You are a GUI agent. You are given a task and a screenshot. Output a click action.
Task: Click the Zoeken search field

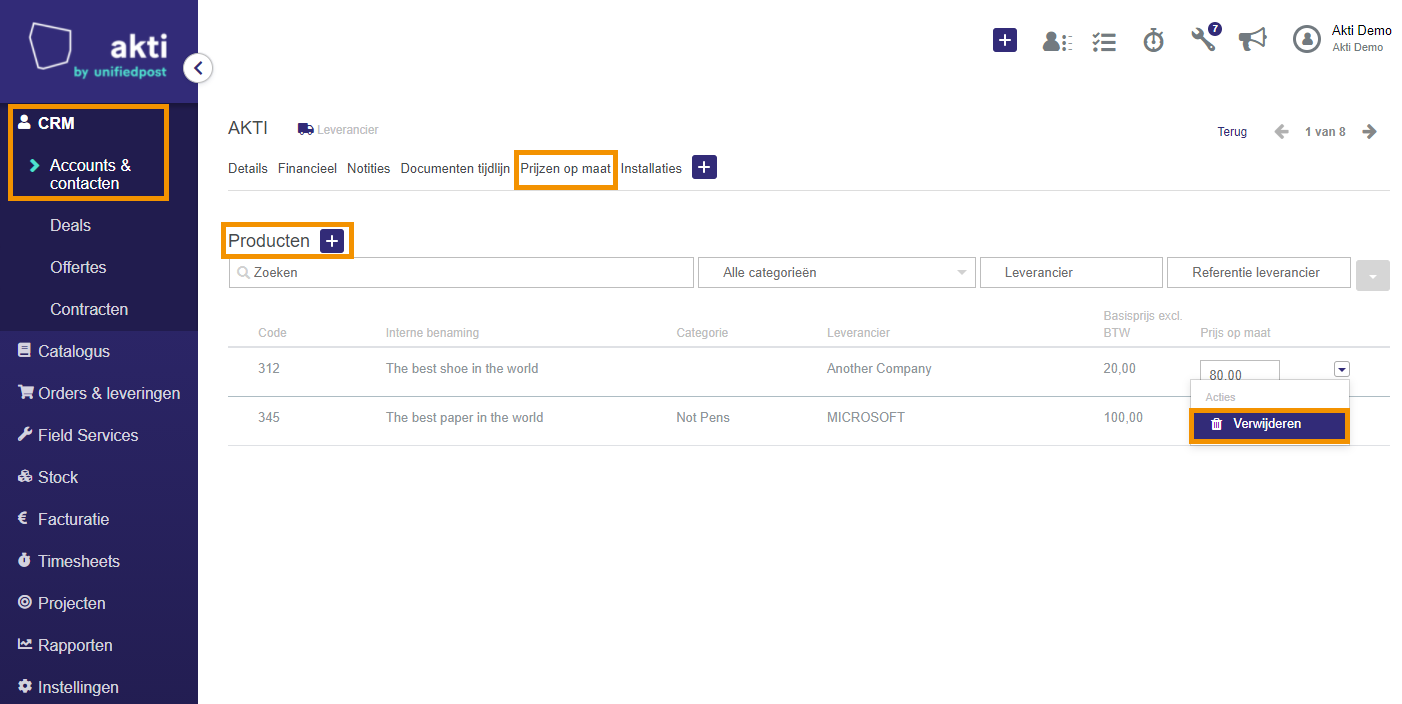(x=461, y=272)
